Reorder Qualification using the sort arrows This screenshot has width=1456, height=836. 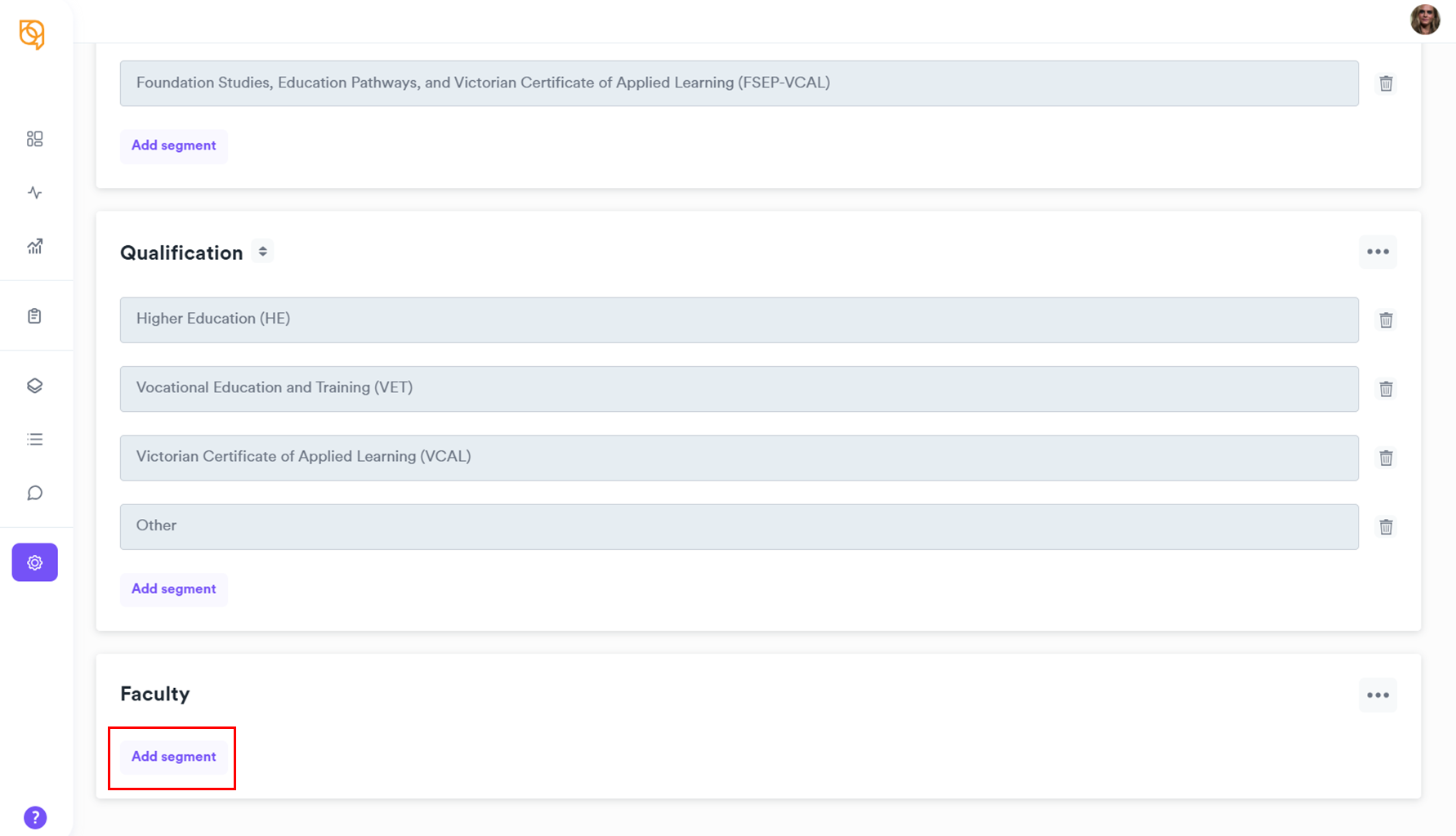click(x=262, y=252)
